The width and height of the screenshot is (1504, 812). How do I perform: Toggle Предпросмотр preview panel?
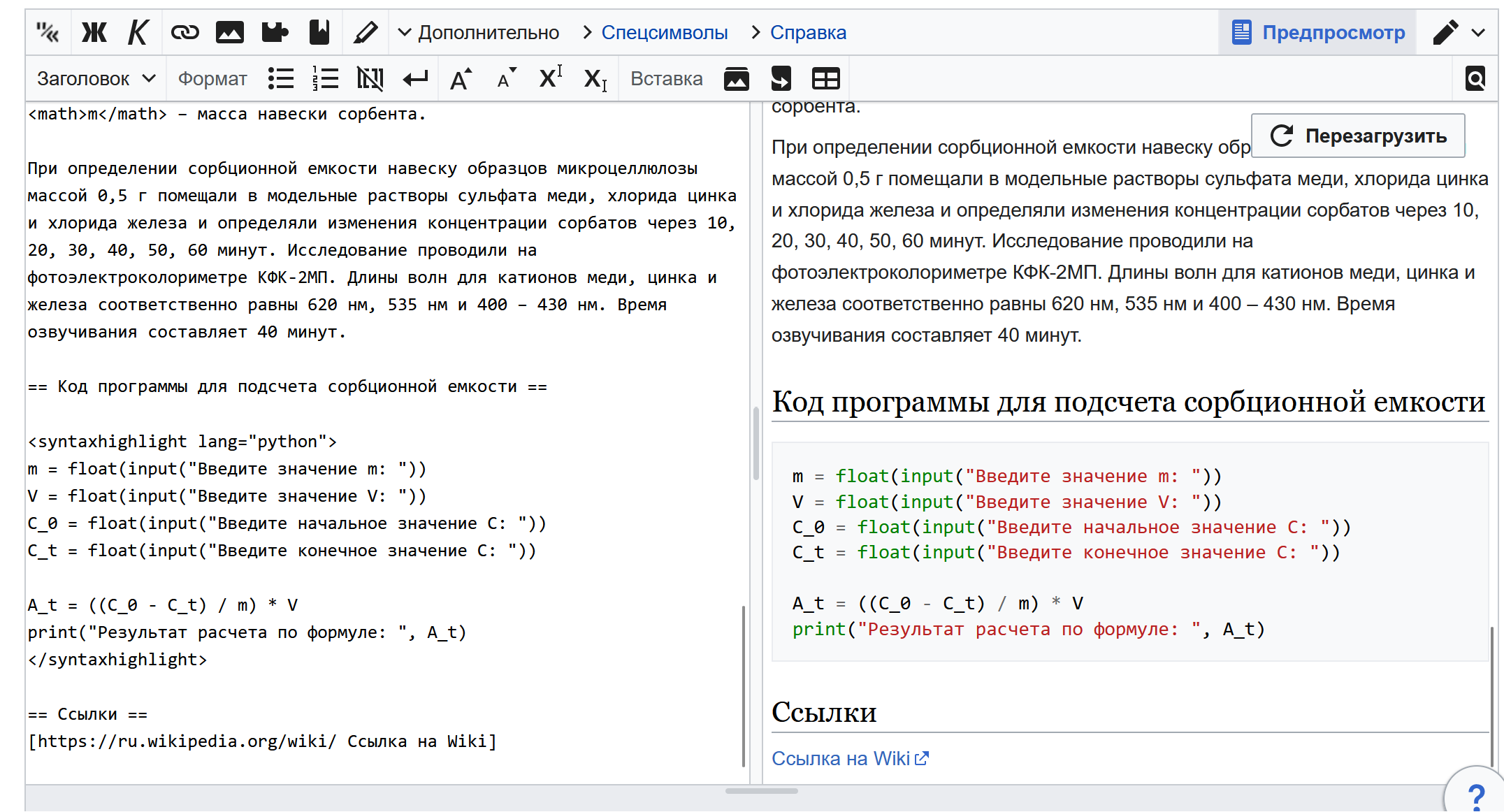click(1318, 32)
